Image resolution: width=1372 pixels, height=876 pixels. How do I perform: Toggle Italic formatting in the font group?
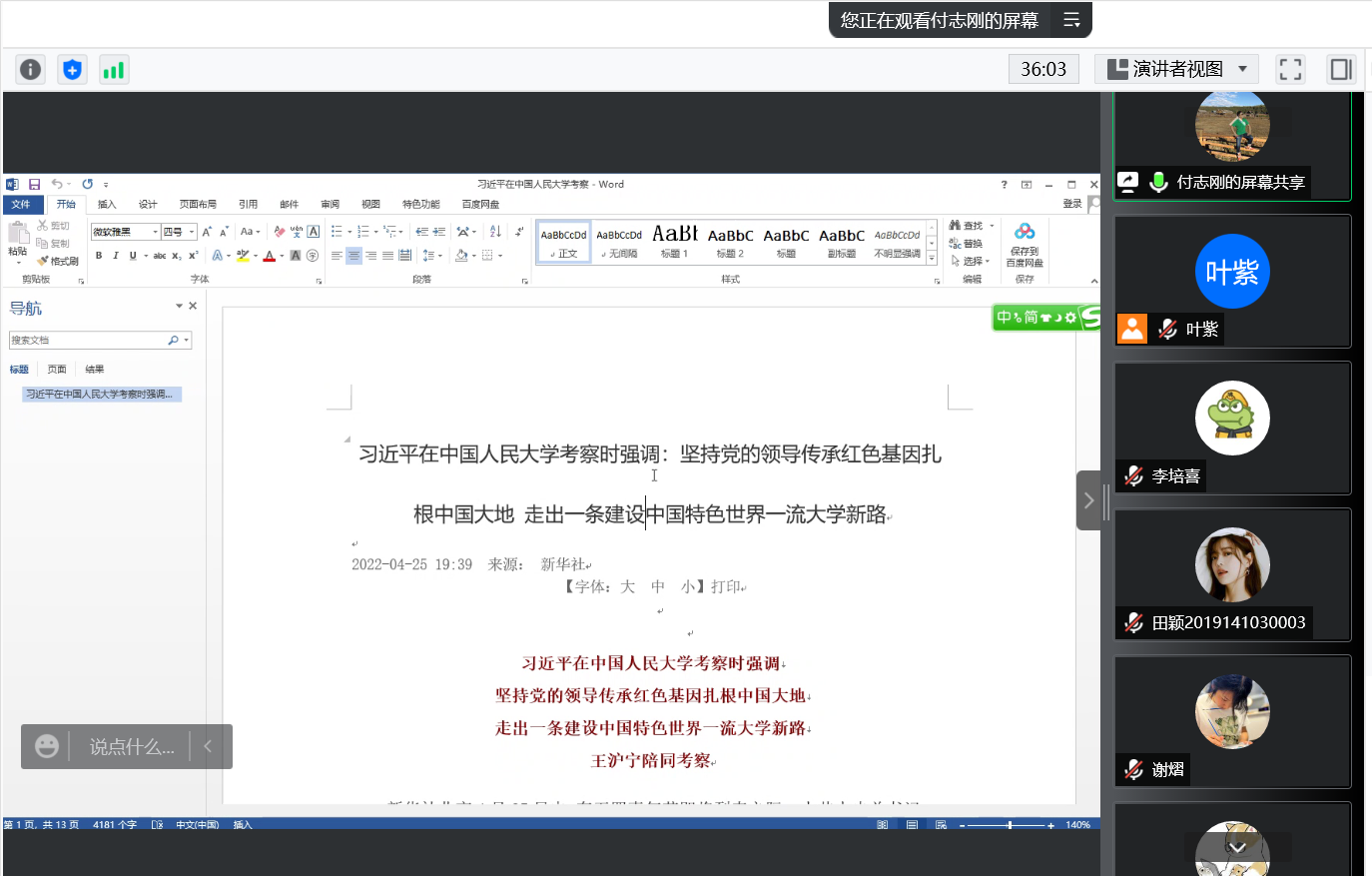point(116,256)
